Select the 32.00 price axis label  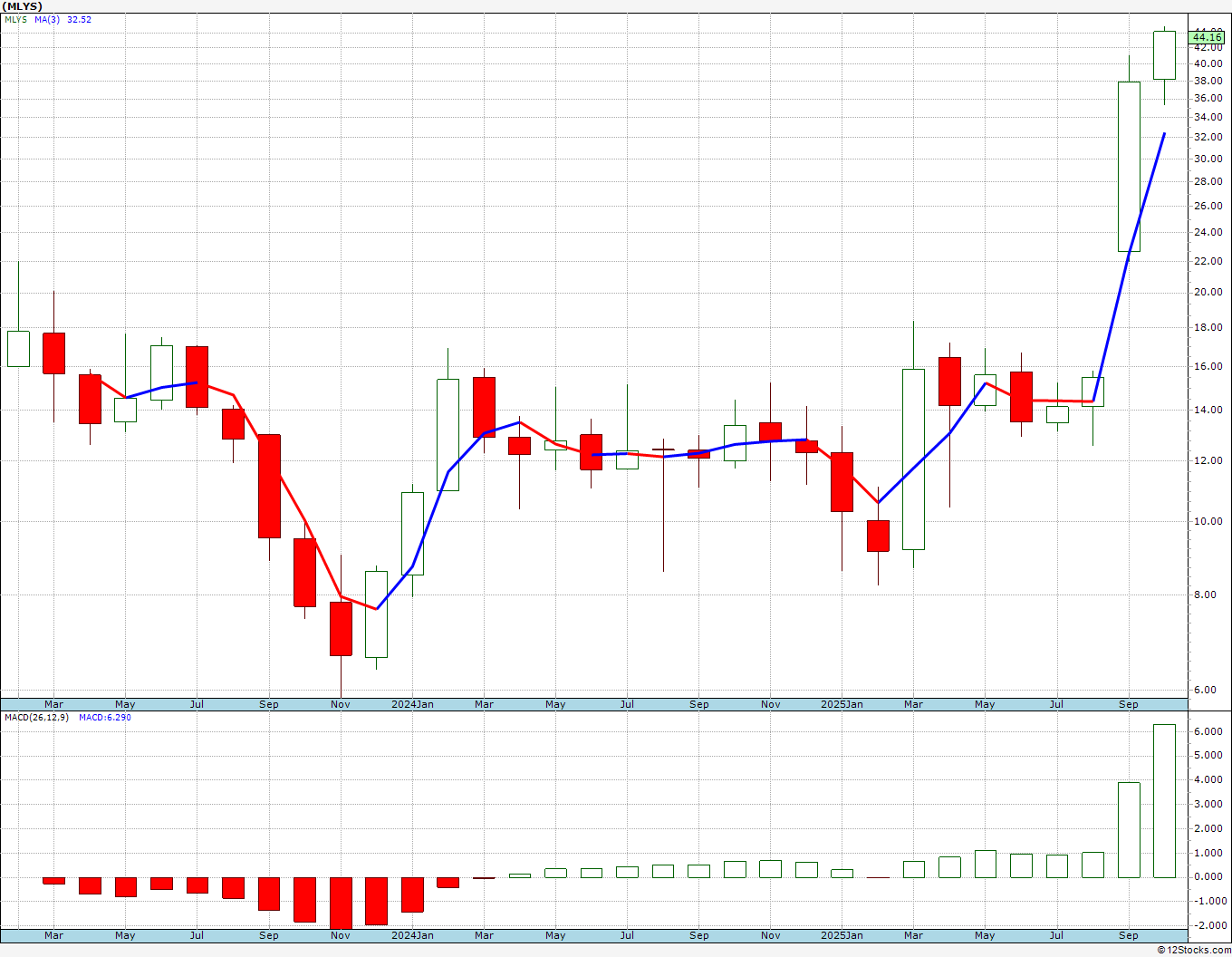[1208, 137]
